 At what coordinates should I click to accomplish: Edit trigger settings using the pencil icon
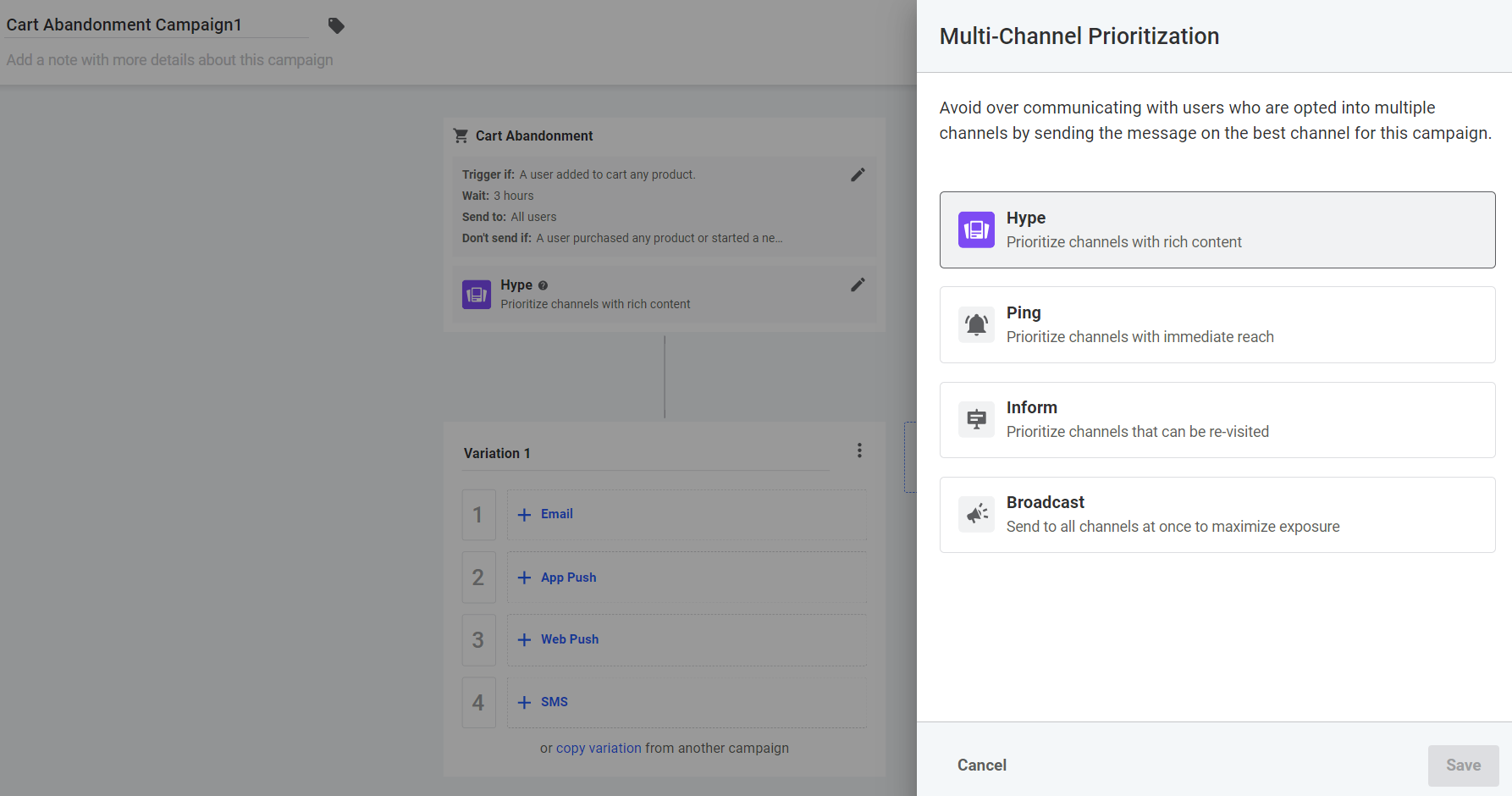pos(858,174)
